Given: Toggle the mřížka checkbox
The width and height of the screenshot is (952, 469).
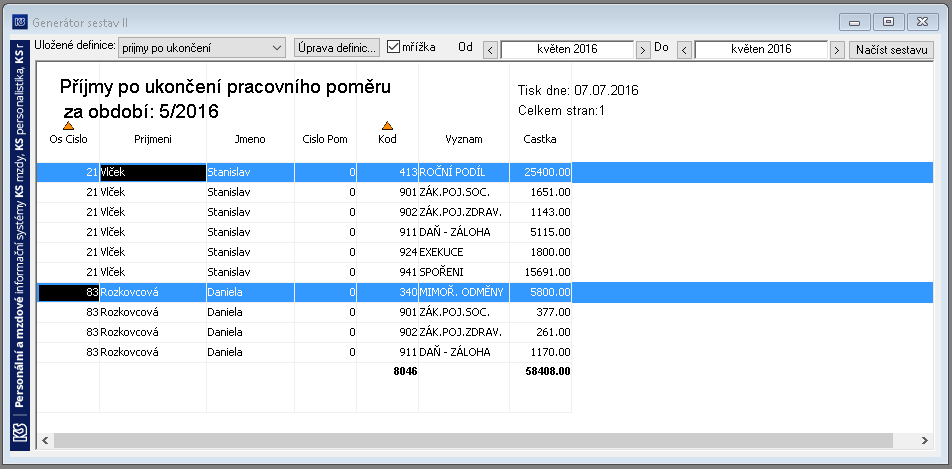Looking at the screenshot, I should tap(393, 47).
